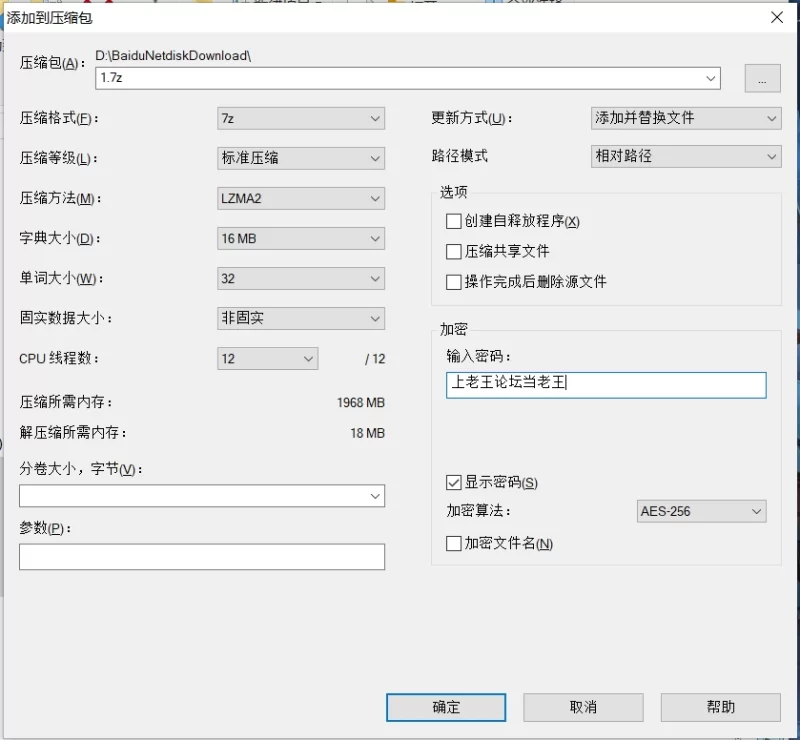Open the 压缩方法 LZMA2 dropdown
The image size is (800, 740).
(x=301, y=199)
